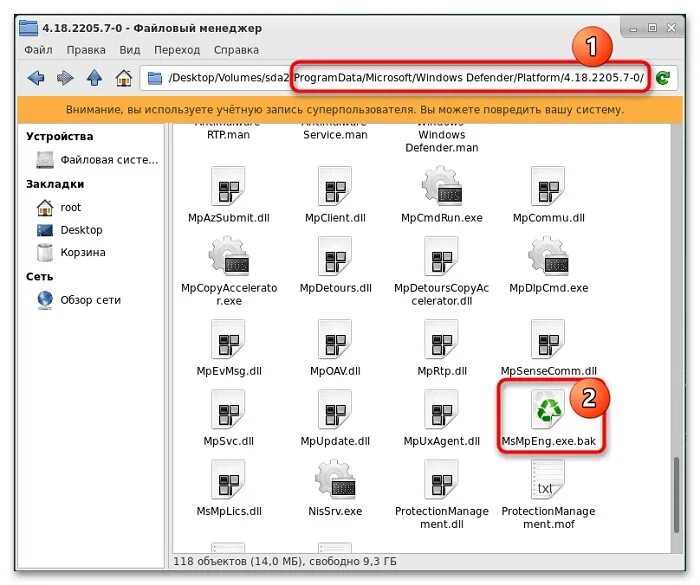Select the MpAzSubmit.dll file icon

(x=228, y=186)
